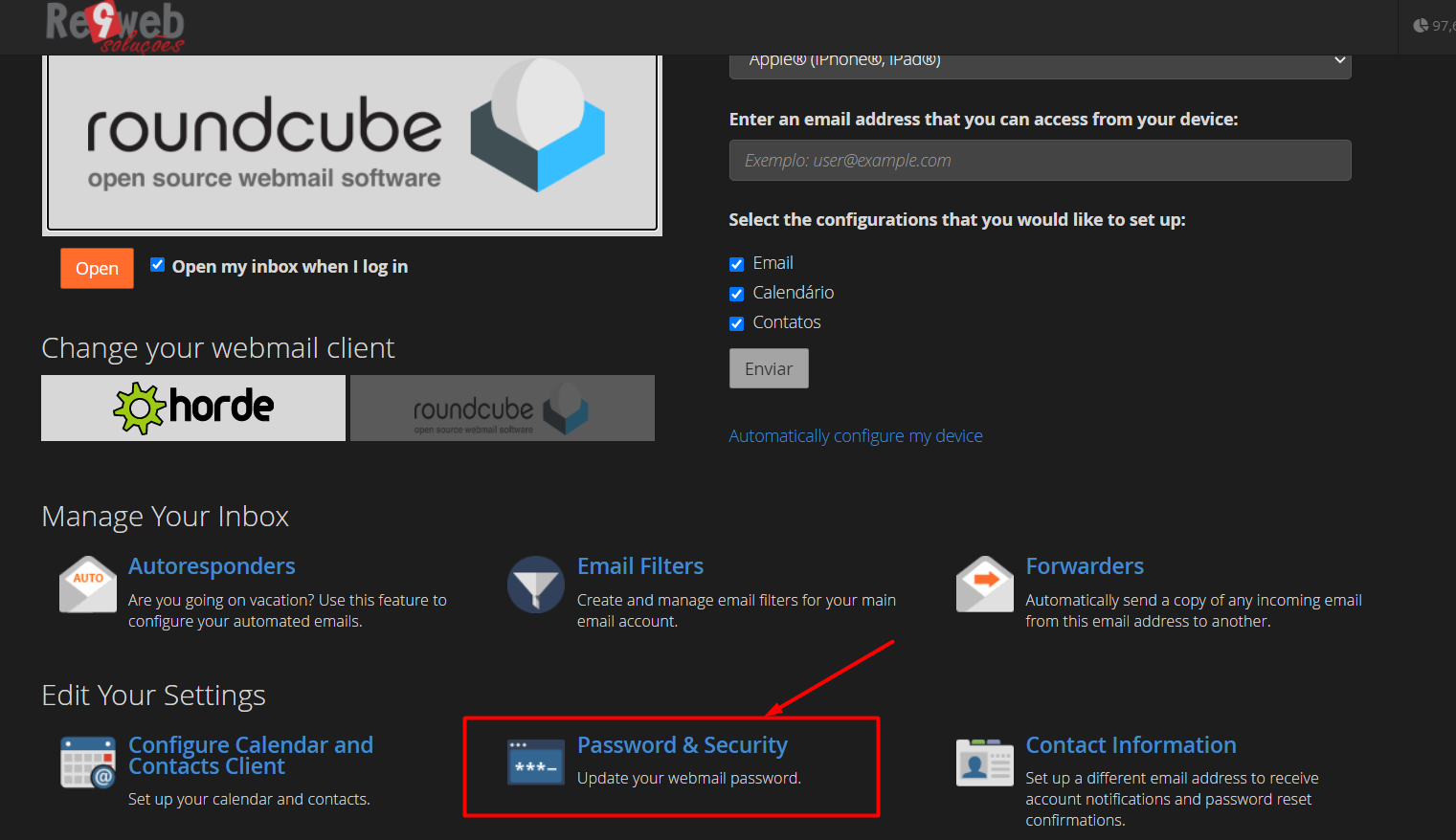Uncheck the Contatos checkbox
1456x840 pixels.
pyautogui.click(x=737, y=323)
